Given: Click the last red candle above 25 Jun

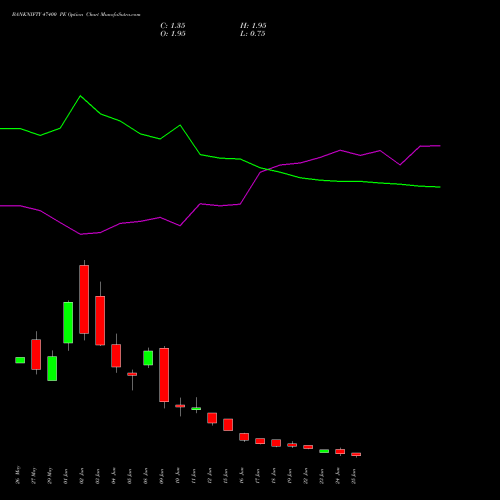Looking at the screenshot, I should [356, 454].
